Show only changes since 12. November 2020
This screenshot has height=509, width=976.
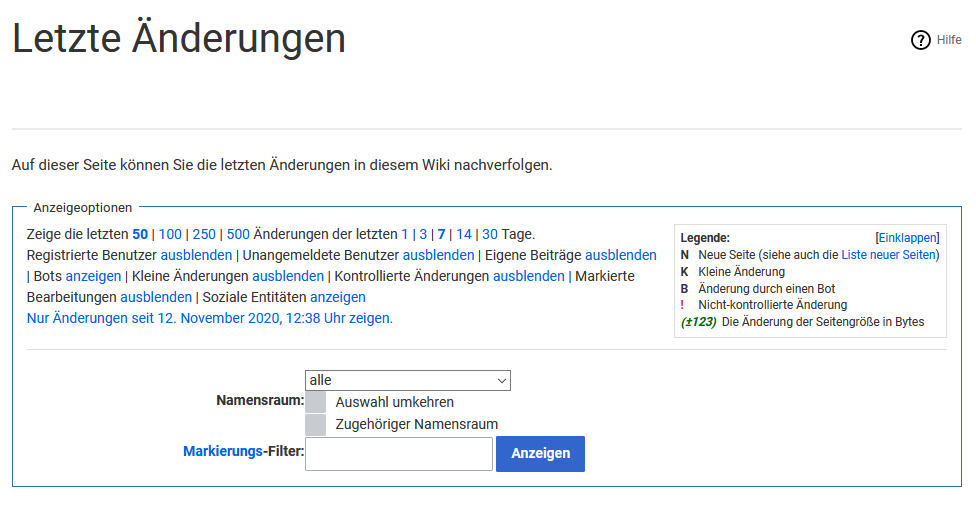click(x=210, y=318)
